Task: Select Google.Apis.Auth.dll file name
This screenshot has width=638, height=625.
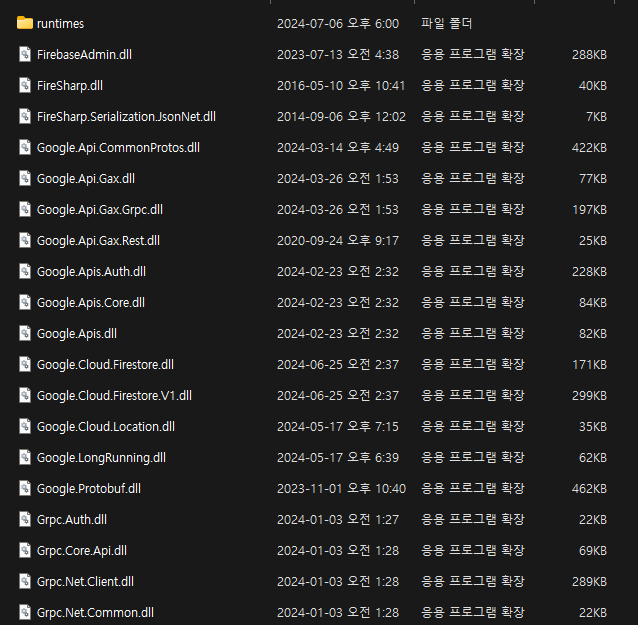Action: coord(91,271)
